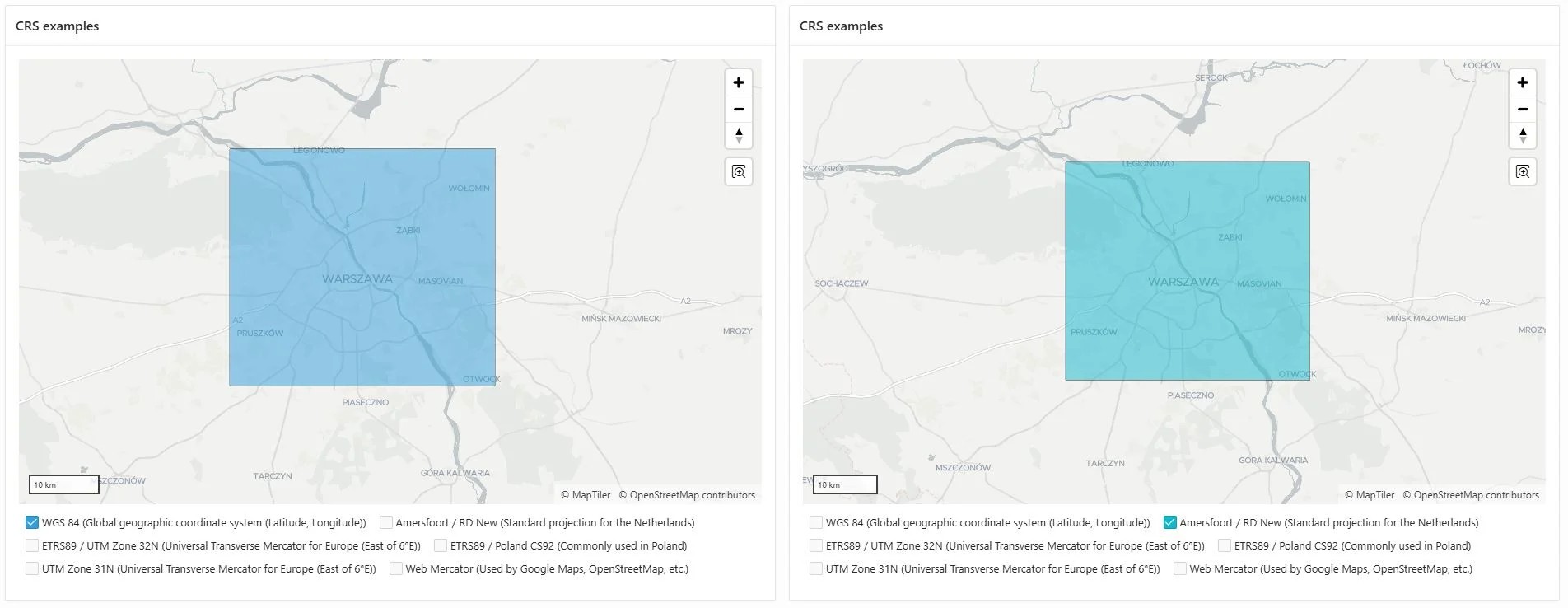Viewport: 1568px width, 608px height.
Task: Uncheck WGS 84 in left panel
Action: [x=32, y=522]
